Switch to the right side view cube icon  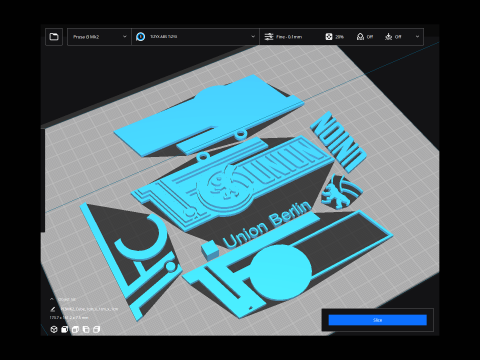97,329
